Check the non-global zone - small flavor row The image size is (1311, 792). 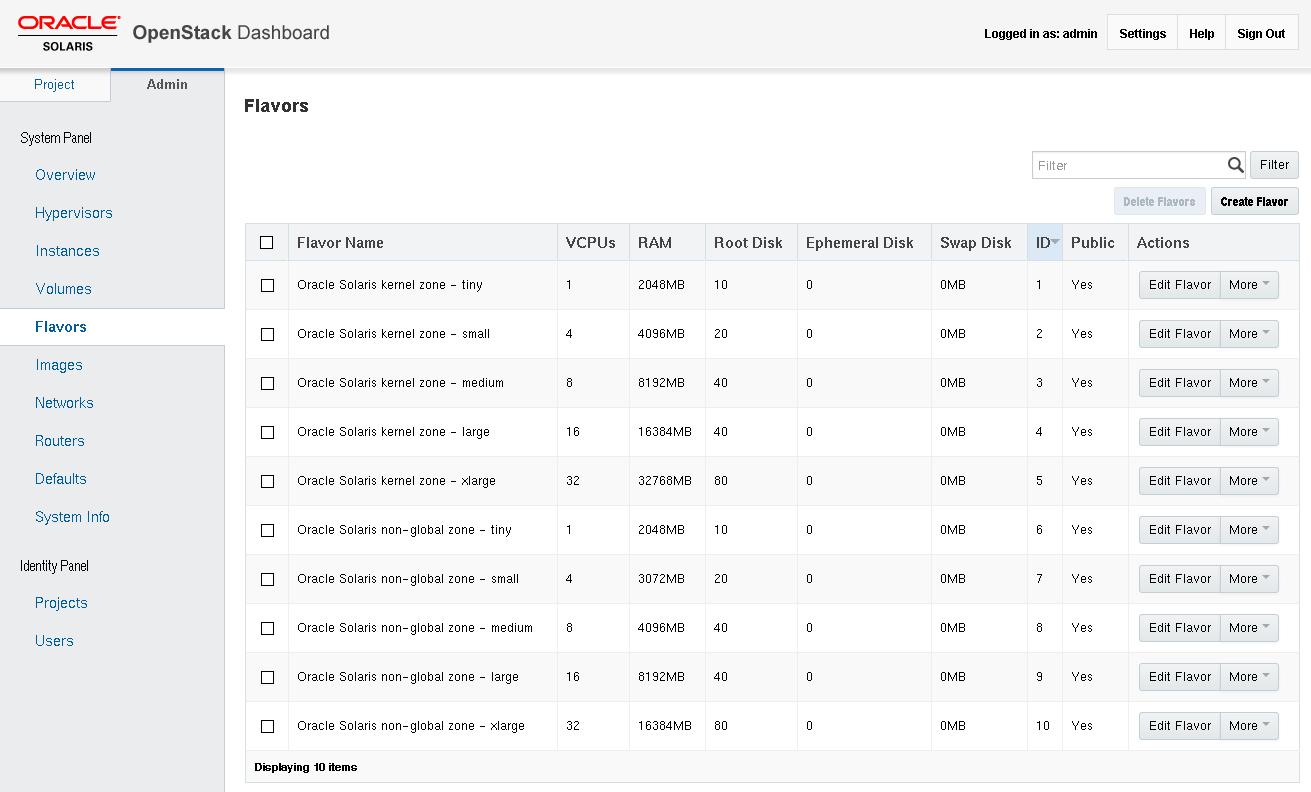[267, 579]
